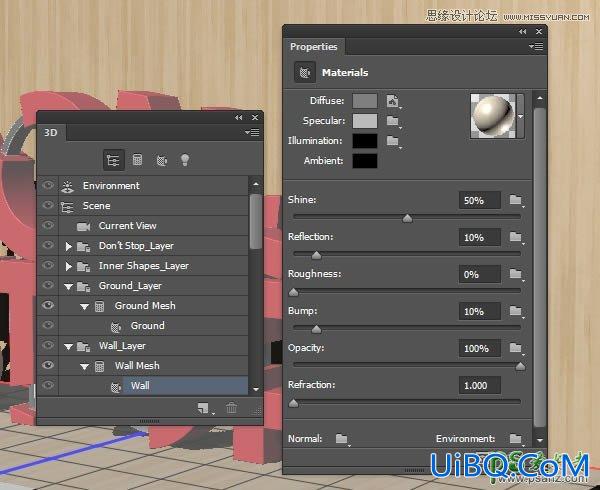Click the 3D panel scroll up arrow
The image size is (600, 490).
(256, 184)
